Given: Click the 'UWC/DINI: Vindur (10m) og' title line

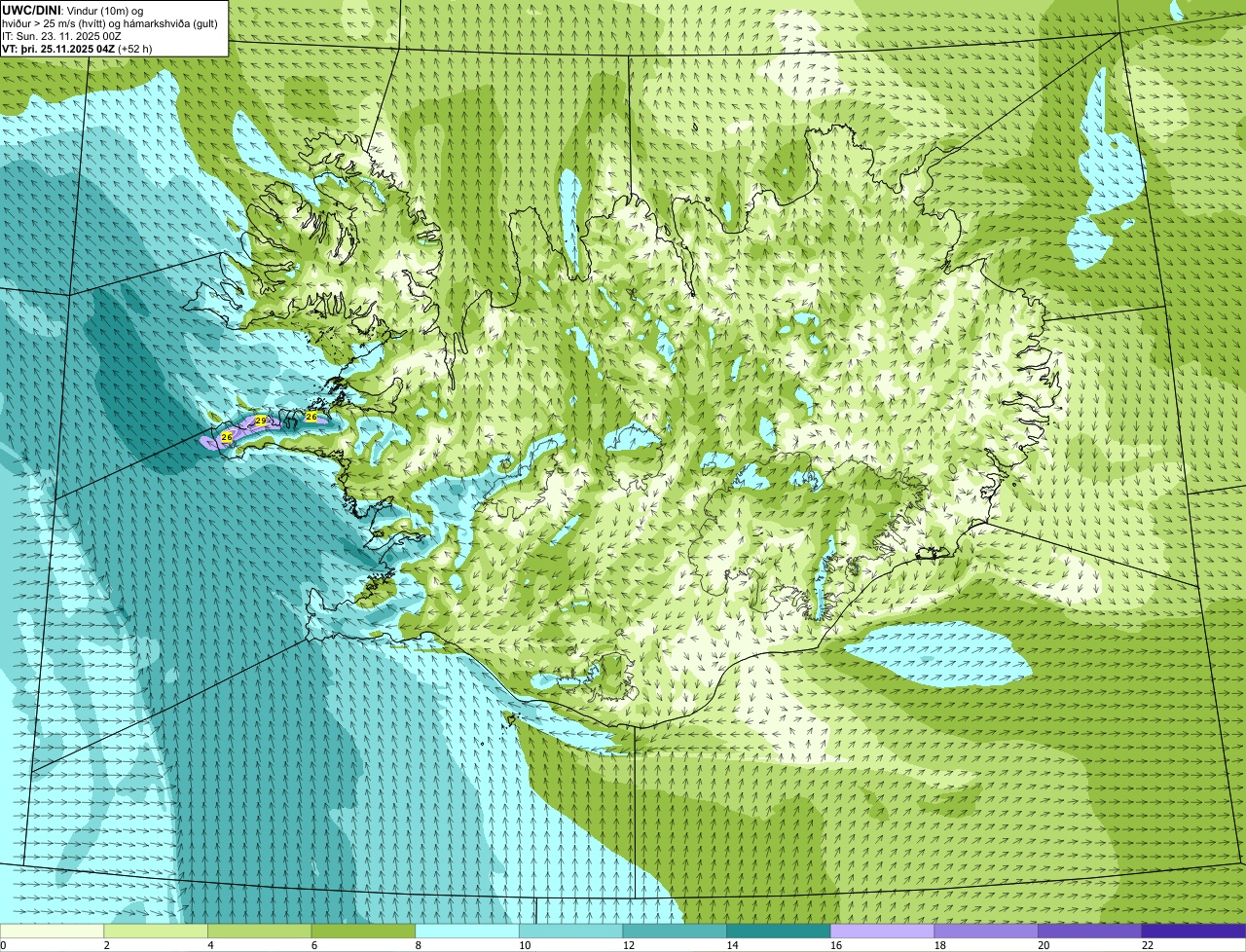Looking at the screenshot, I should (73, 10).
